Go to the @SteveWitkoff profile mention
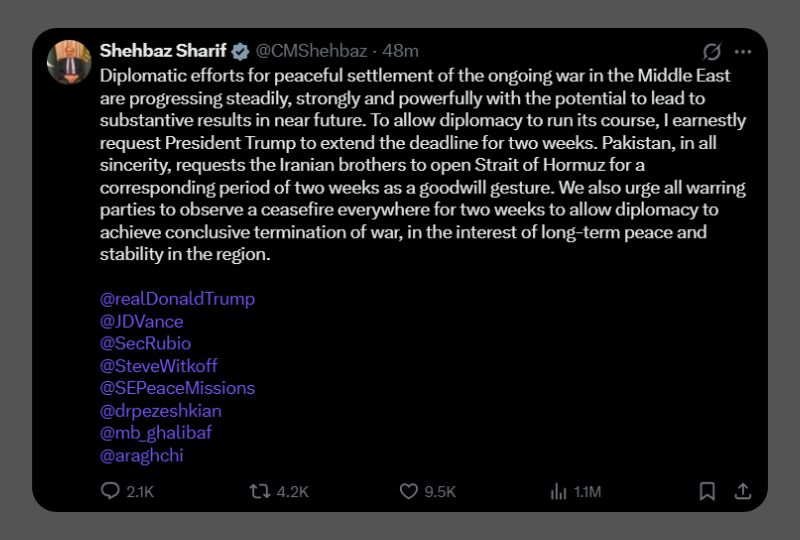This screenshot has width=800, height=540. [x=159, y=366]
